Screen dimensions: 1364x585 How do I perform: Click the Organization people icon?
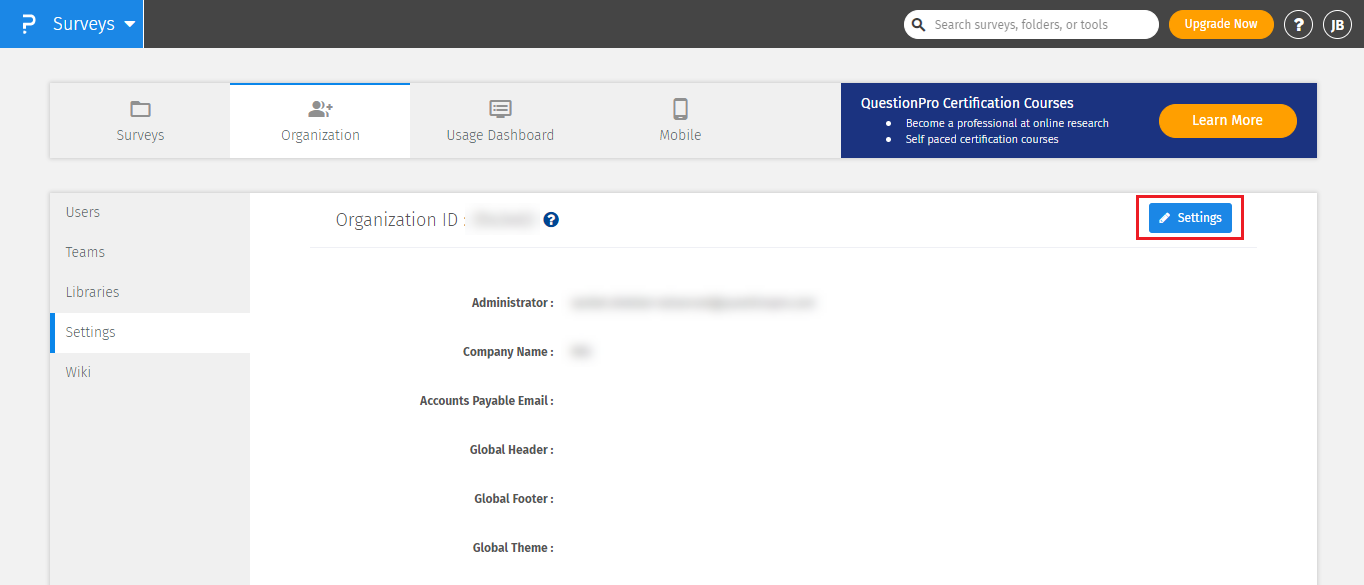tap(320, 108)
